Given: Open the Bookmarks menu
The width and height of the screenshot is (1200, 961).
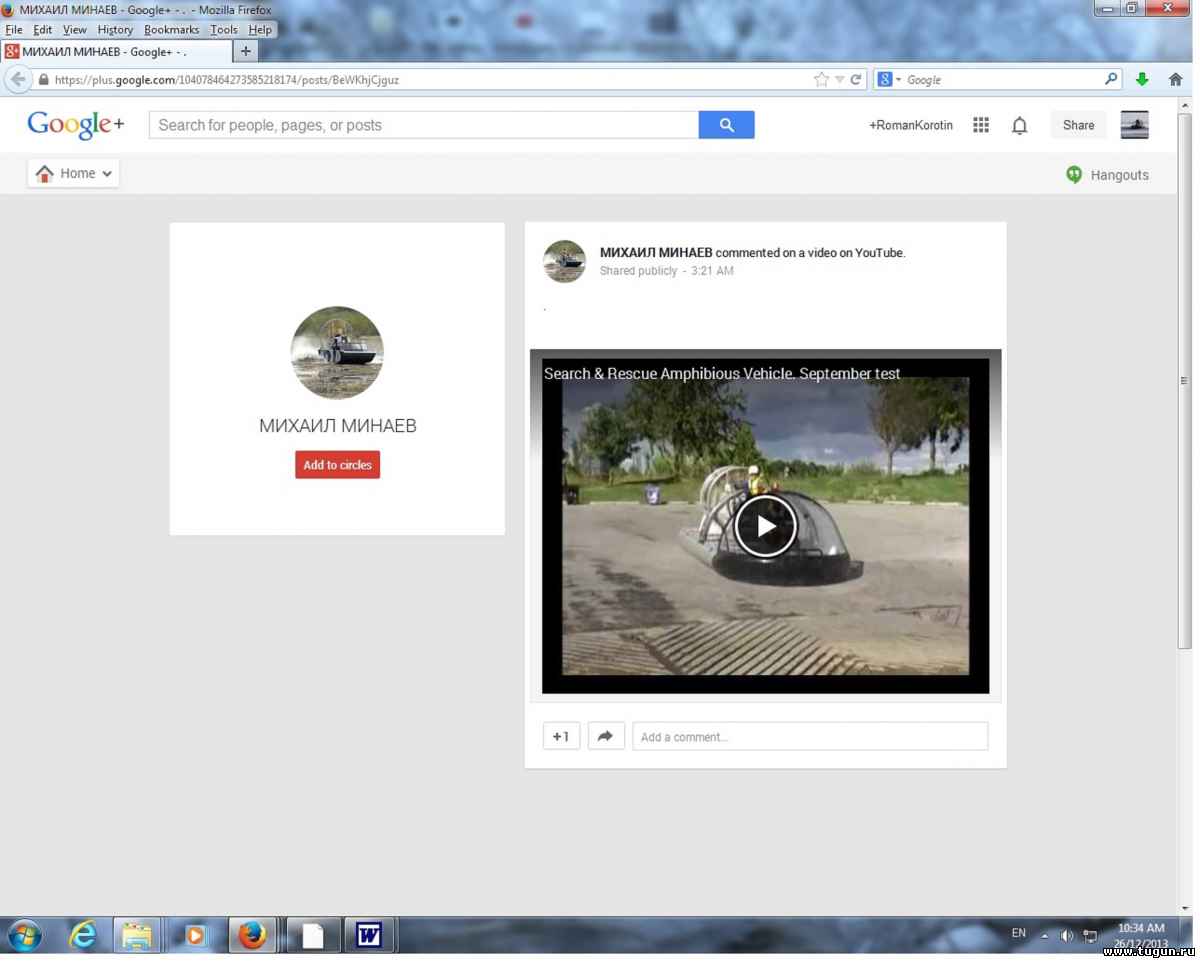Looking at the screenshot, I should pyautogui.click(x=172, y=30).
